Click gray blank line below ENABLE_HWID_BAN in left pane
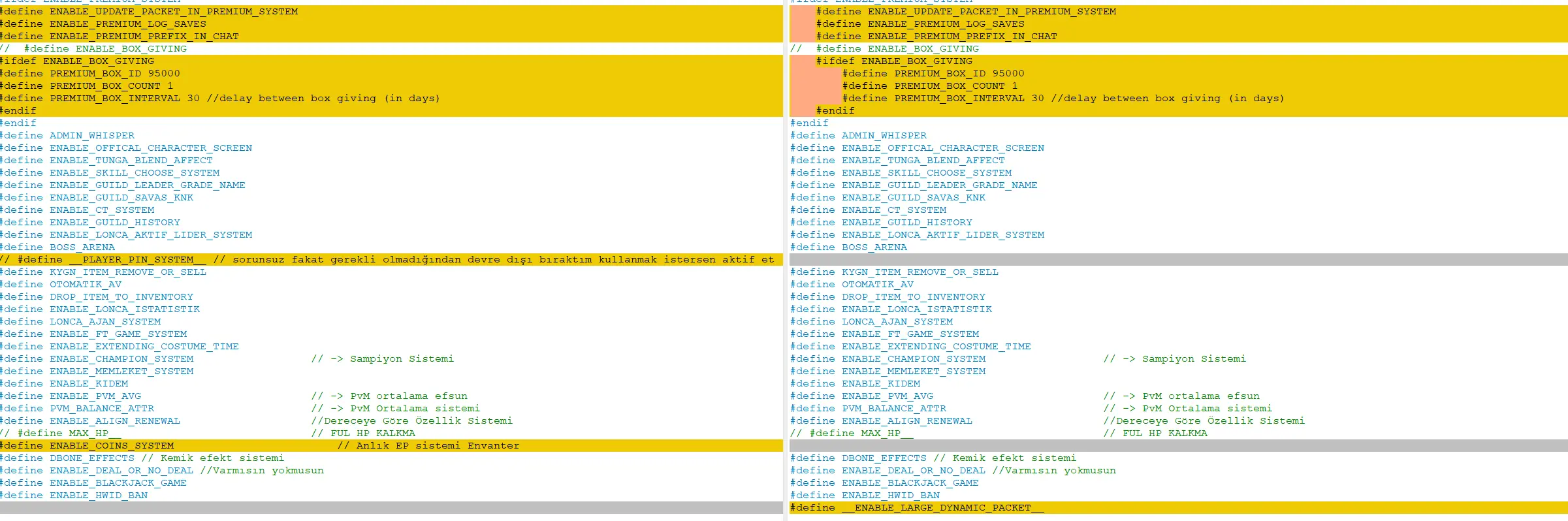This screenshot has height=521, width=1568. point(392,508)
